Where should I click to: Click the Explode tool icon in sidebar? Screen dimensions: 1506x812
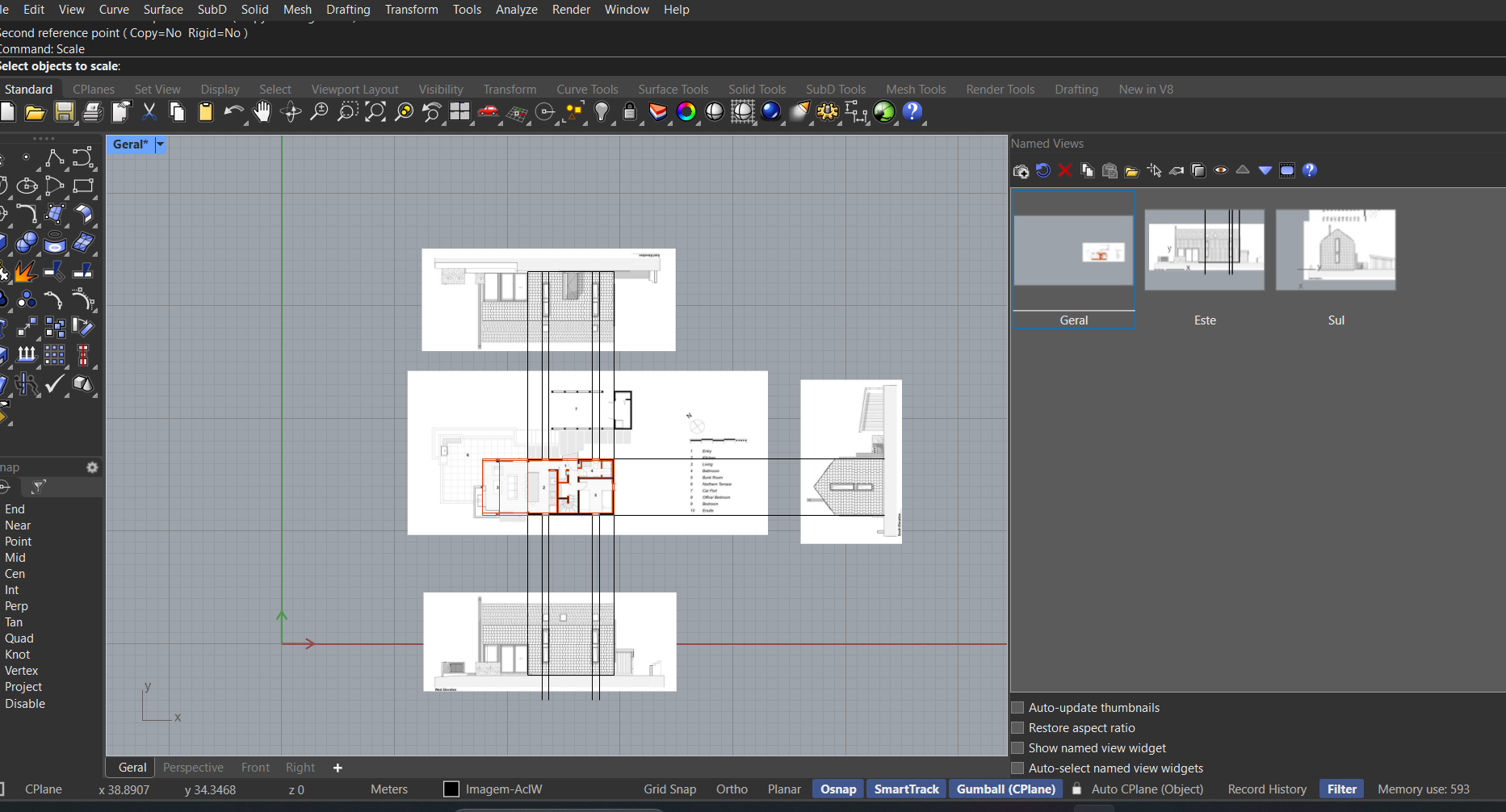pos(25,272)
